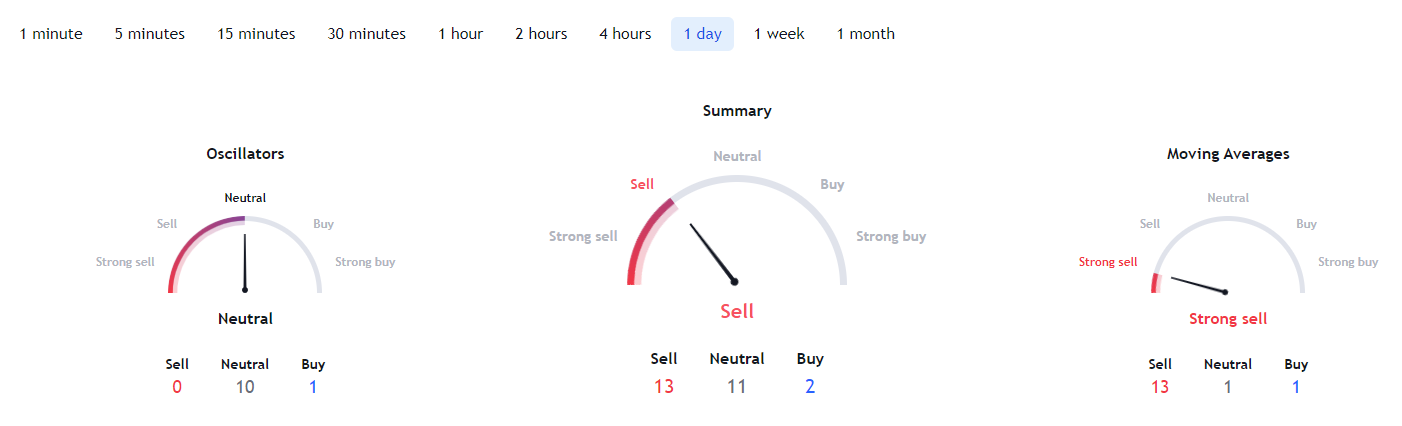Click the Moving Averages gauge needle

tap(1198, 285)
